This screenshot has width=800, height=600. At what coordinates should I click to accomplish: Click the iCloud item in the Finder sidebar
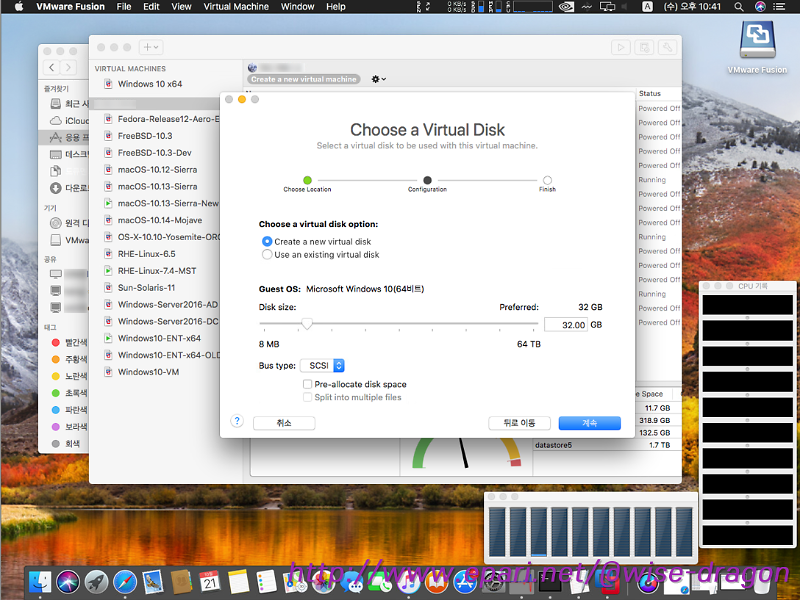tap(69, 121)
